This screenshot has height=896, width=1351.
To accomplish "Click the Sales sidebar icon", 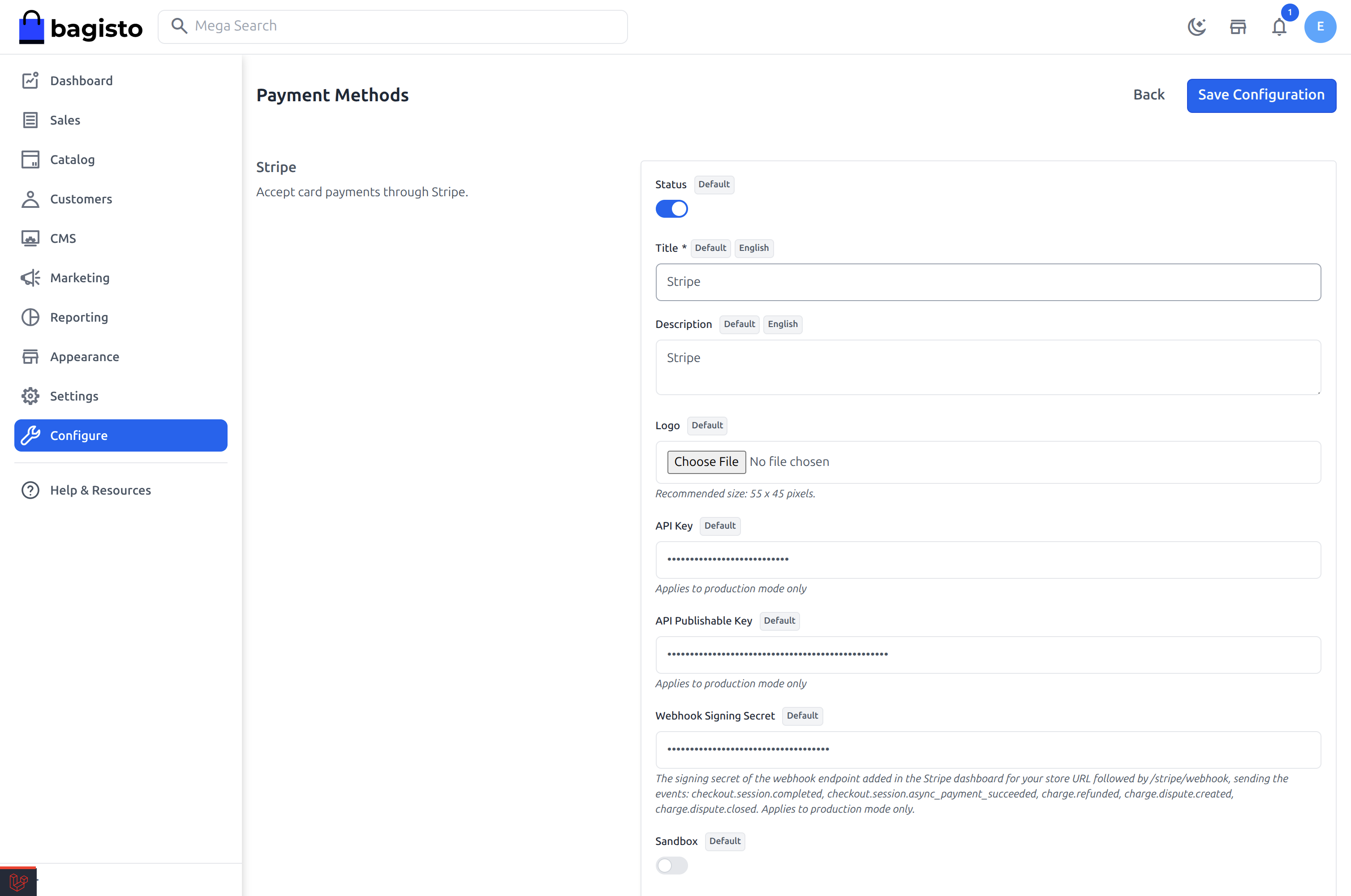I will [x=30, y=120].
